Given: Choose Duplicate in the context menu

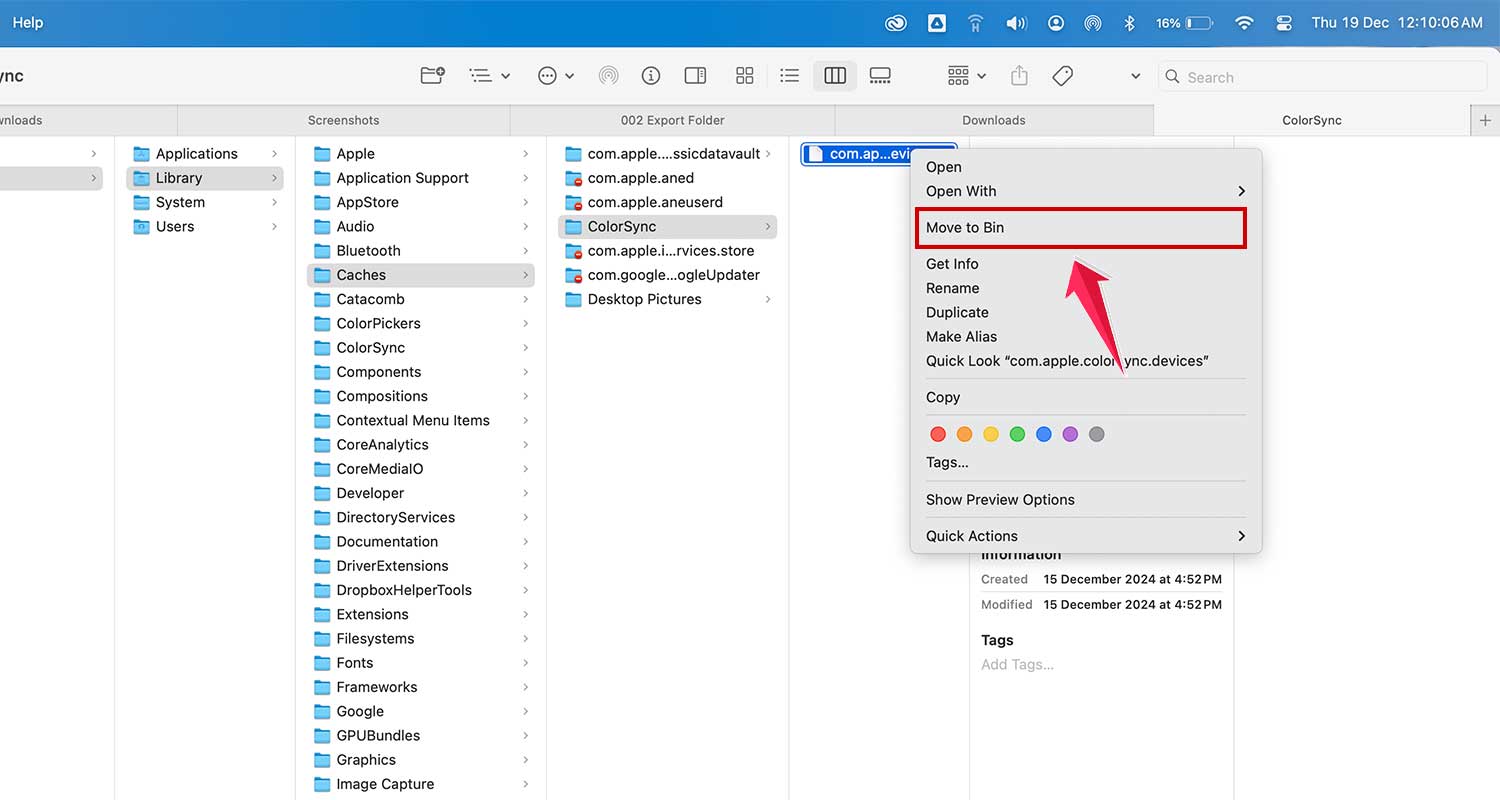Looking at the screenshot, I should pos(957,312).
